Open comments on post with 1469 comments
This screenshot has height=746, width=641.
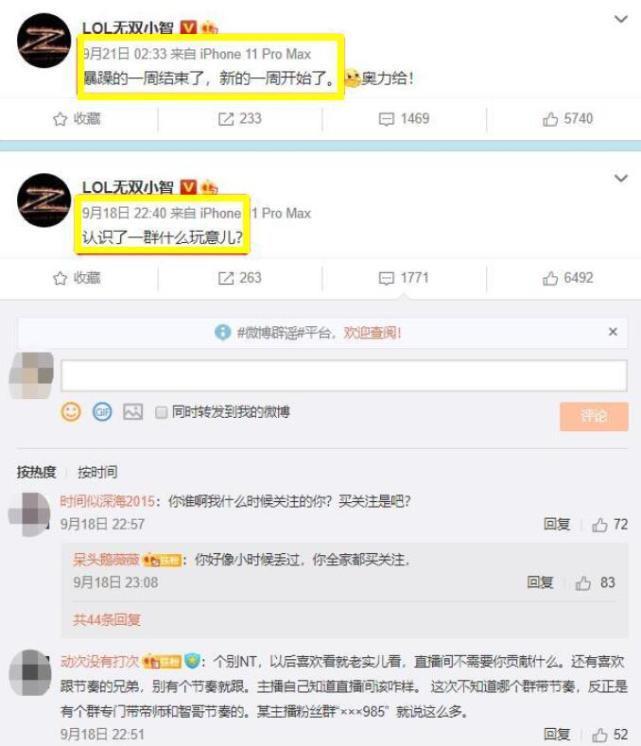(404, 118)
